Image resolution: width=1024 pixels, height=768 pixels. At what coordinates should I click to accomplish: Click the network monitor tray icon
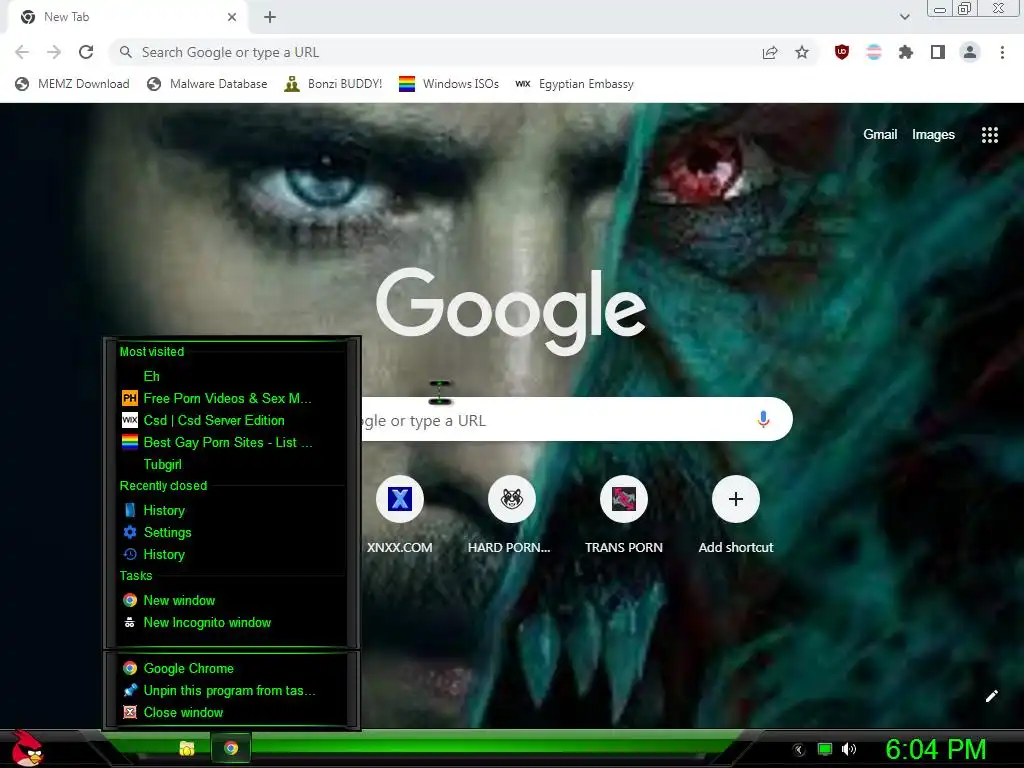pos(825,749)
